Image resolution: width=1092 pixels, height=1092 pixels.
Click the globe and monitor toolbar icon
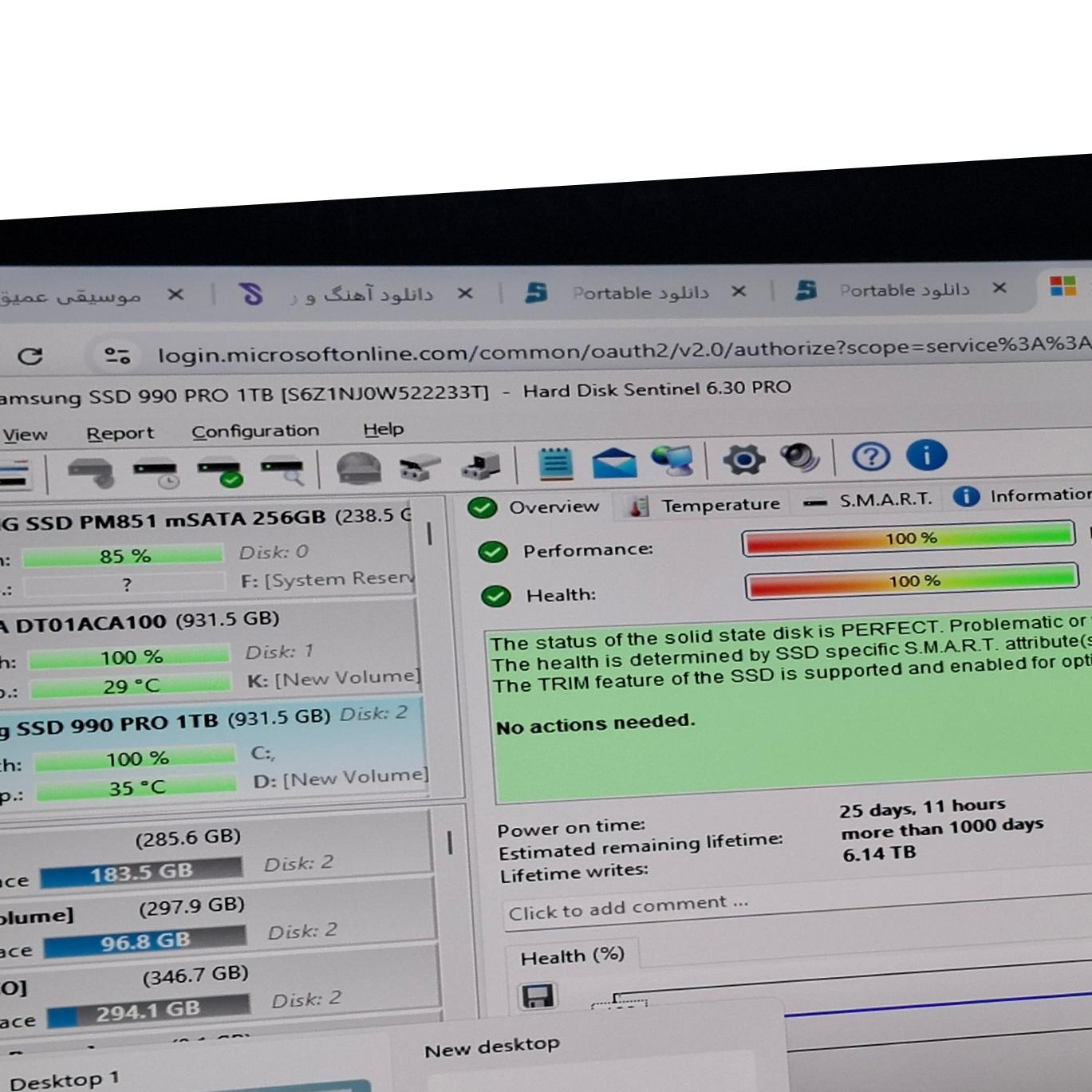(x=672, y=460)
